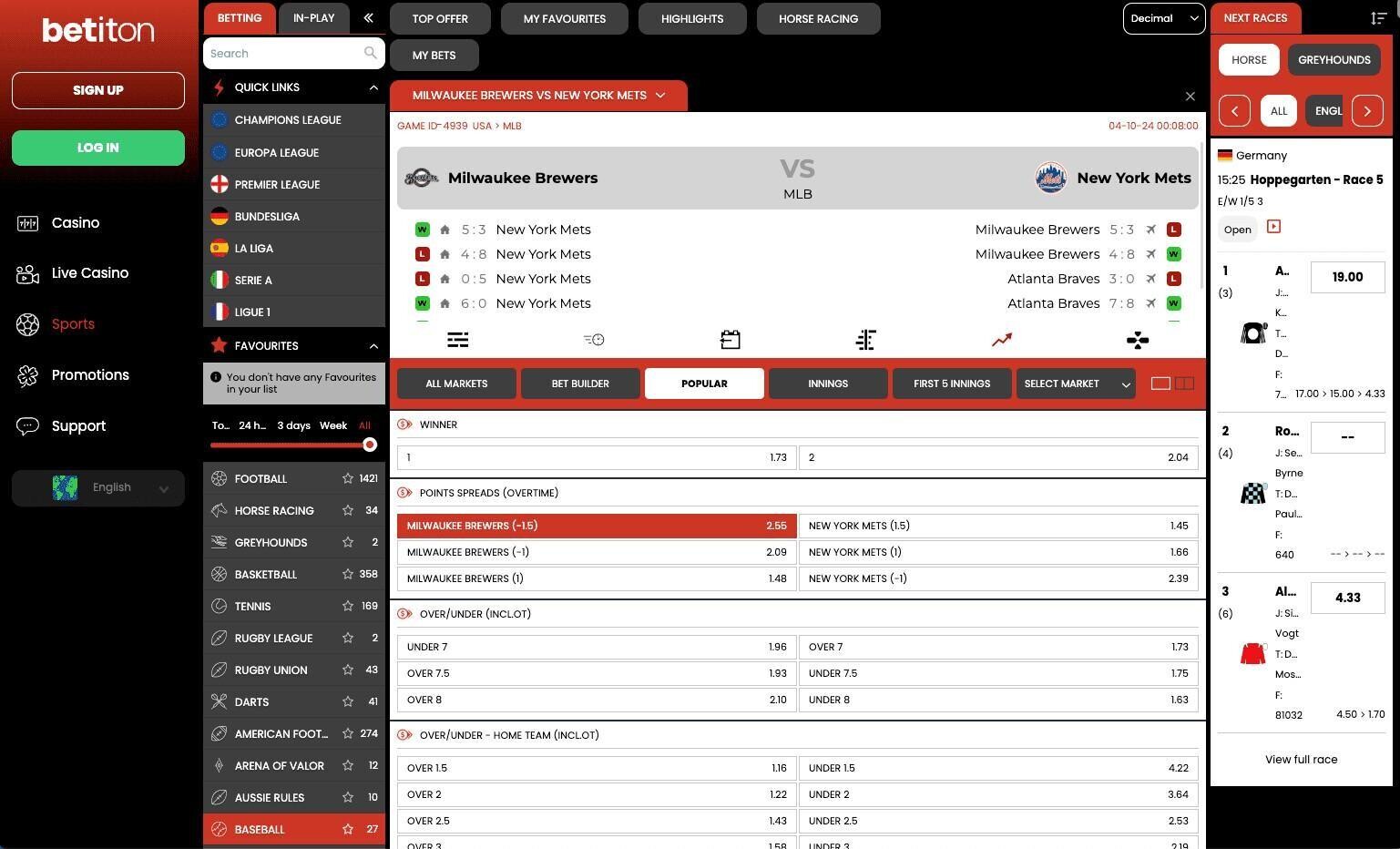The height and width of the screenshot is (849, 1400).
Task: Go to previous races with left arrow
Action: pyautogui.click(x=1234, y=111)
